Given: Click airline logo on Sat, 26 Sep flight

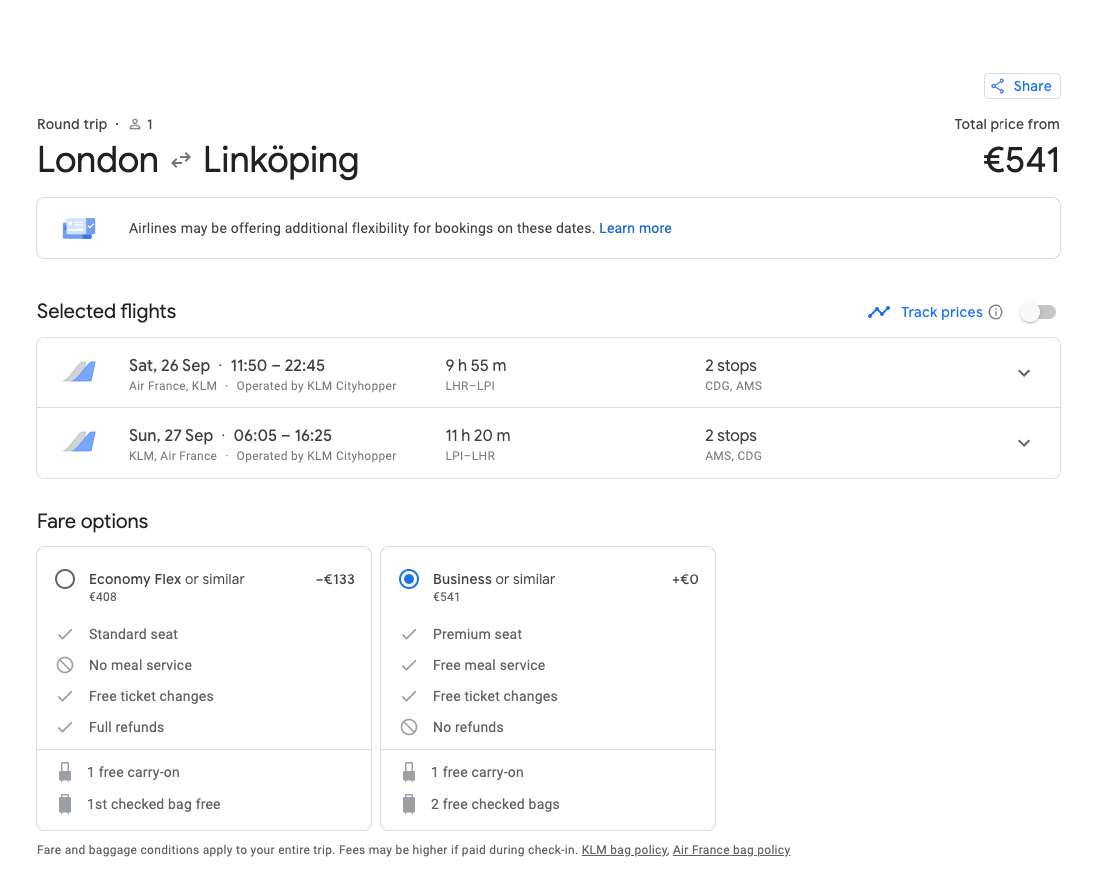Looking at the screenshot, I should point(79,371).
